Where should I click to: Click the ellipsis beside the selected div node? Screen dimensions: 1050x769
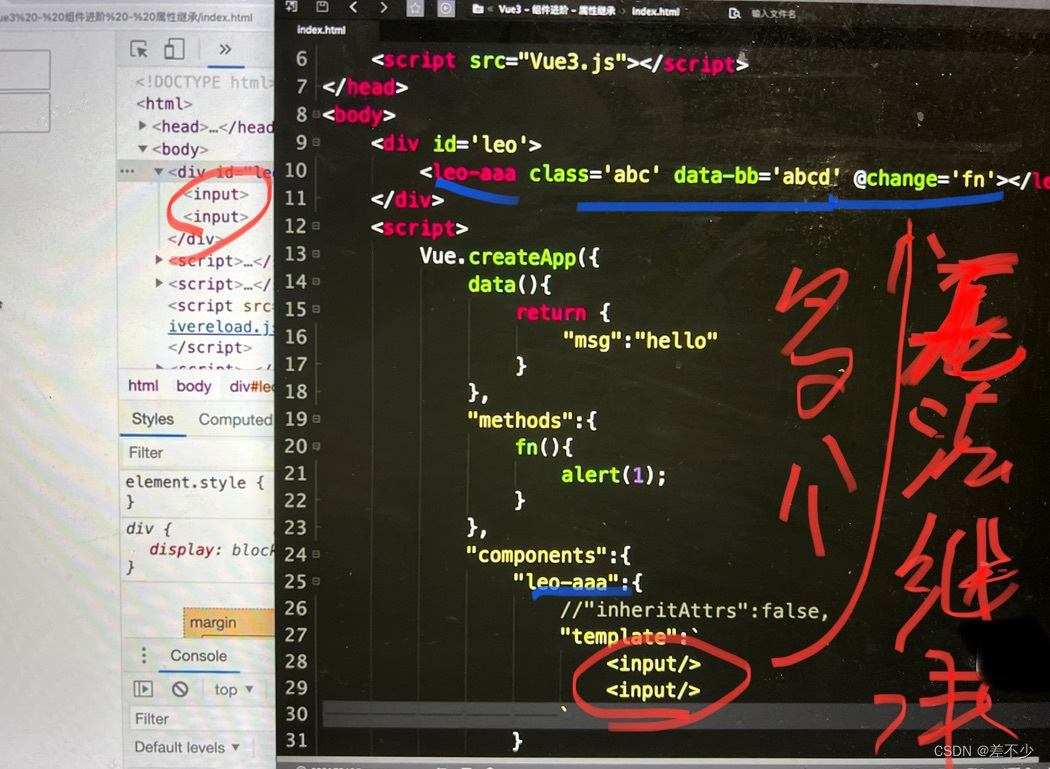pos(127,171)
